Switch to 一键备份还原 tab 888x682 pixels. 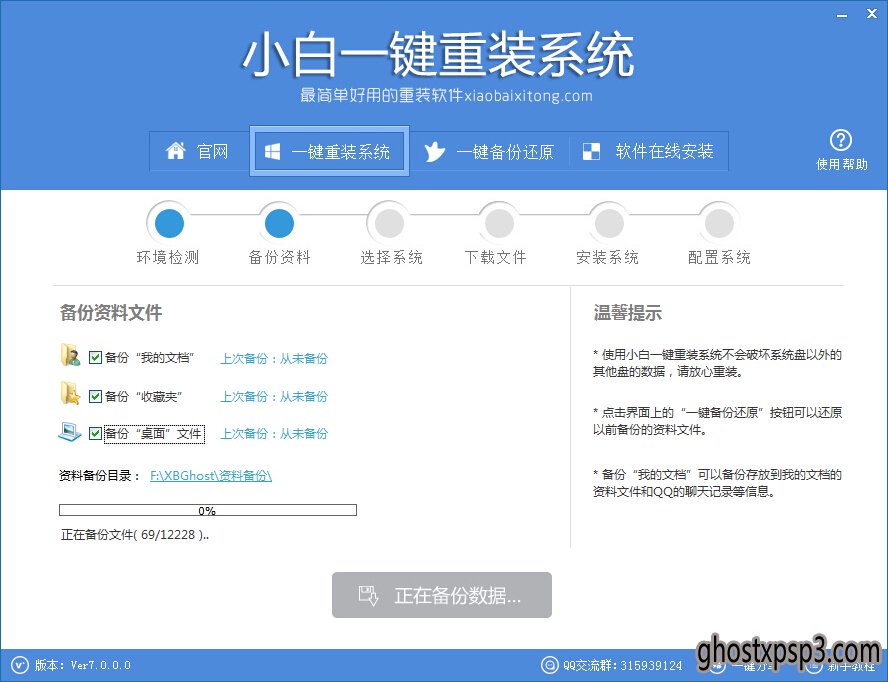coord(489,151)
